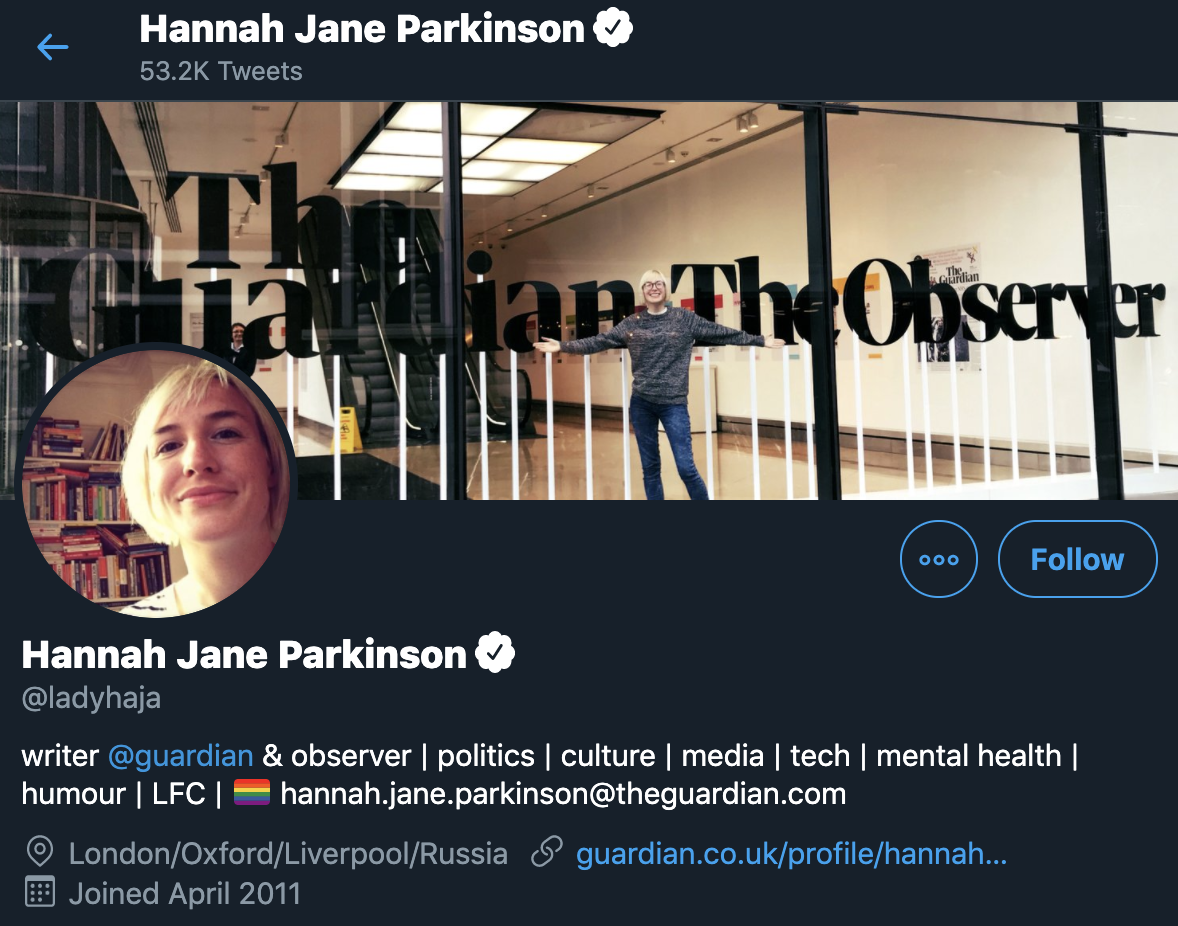Click the Joined April 2011 text

click(185, 894)
